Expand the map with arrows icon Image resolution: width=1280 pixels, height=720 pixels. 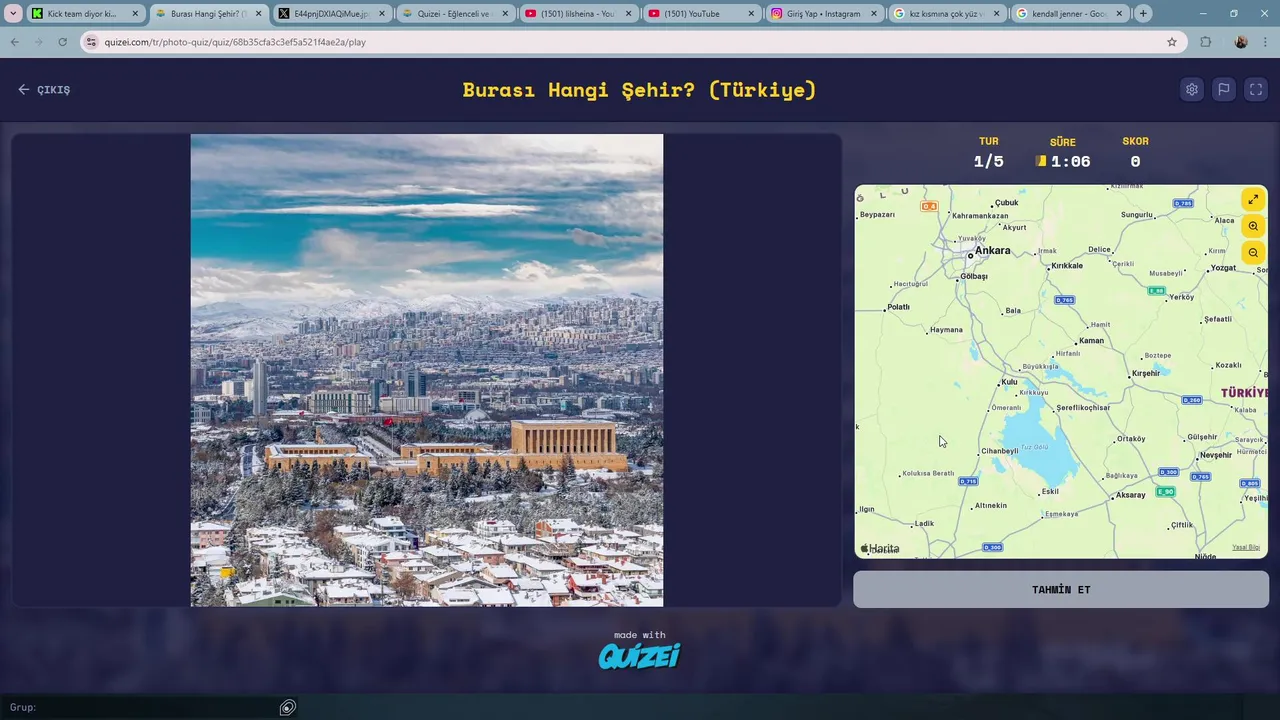pyautogui.click(x=1253, y=199)
